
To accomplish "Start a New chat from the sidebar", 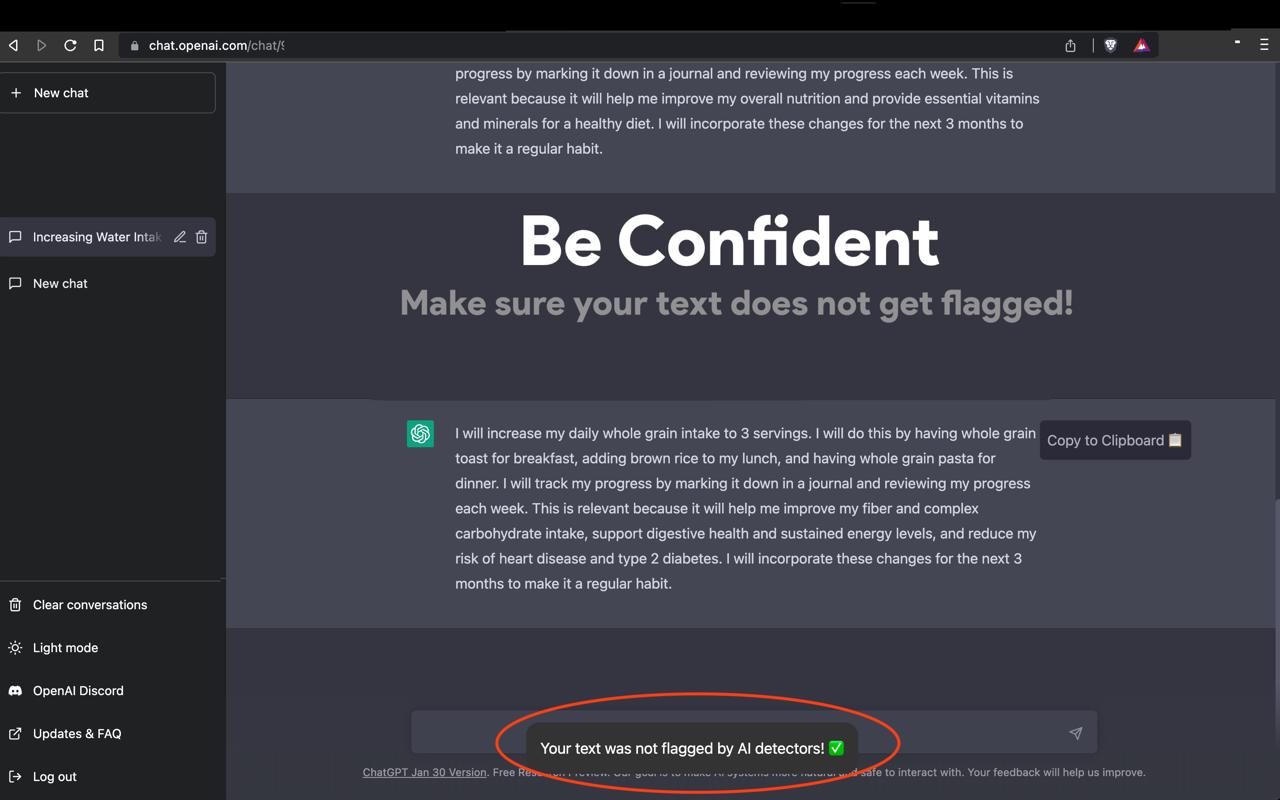I will tap(107, 93).
